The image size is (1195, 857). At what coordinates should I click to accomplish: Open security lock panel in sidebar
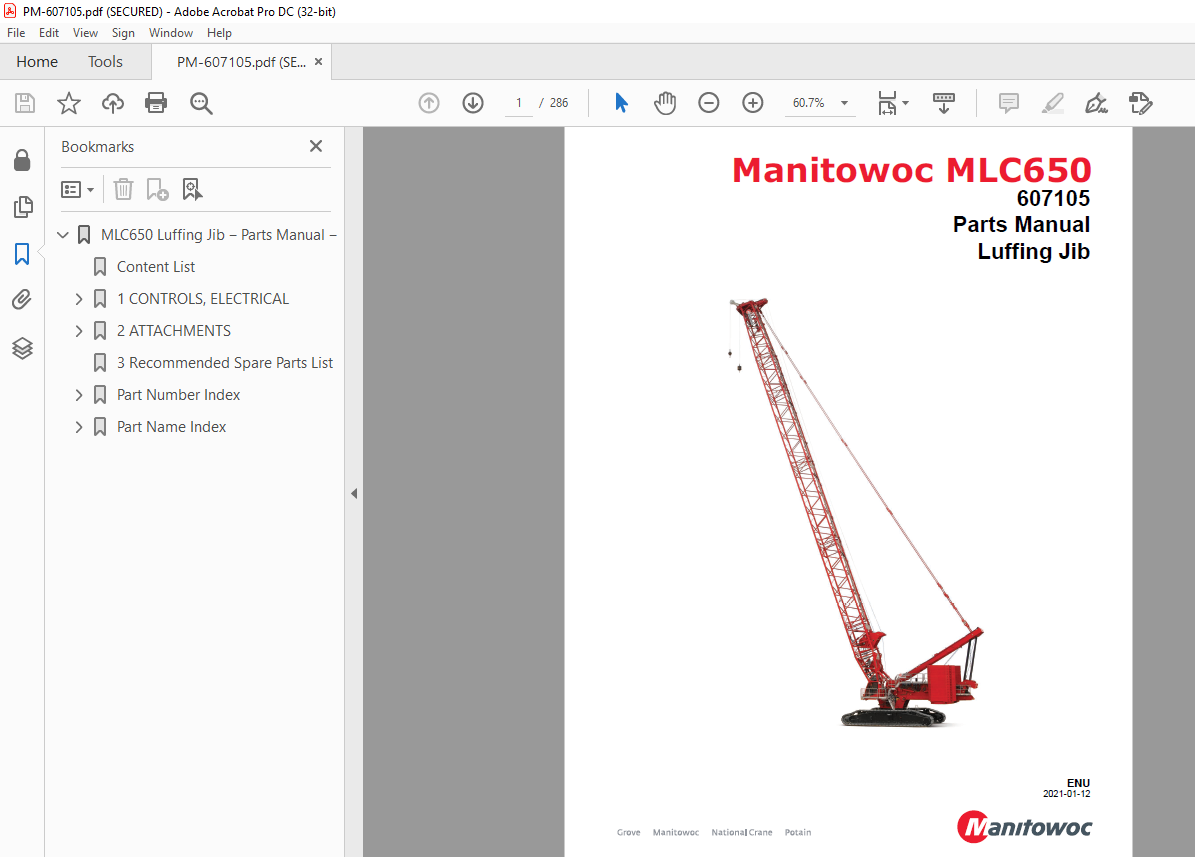tap(22, 160)
